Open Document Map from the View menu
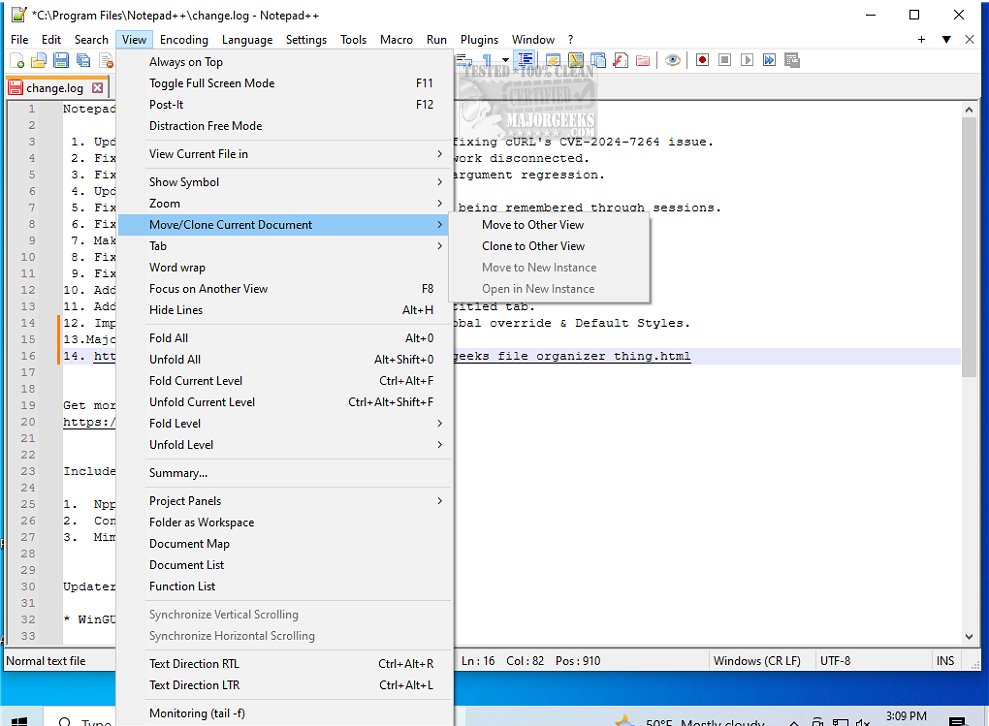The image size is (989, 726). 189,544
